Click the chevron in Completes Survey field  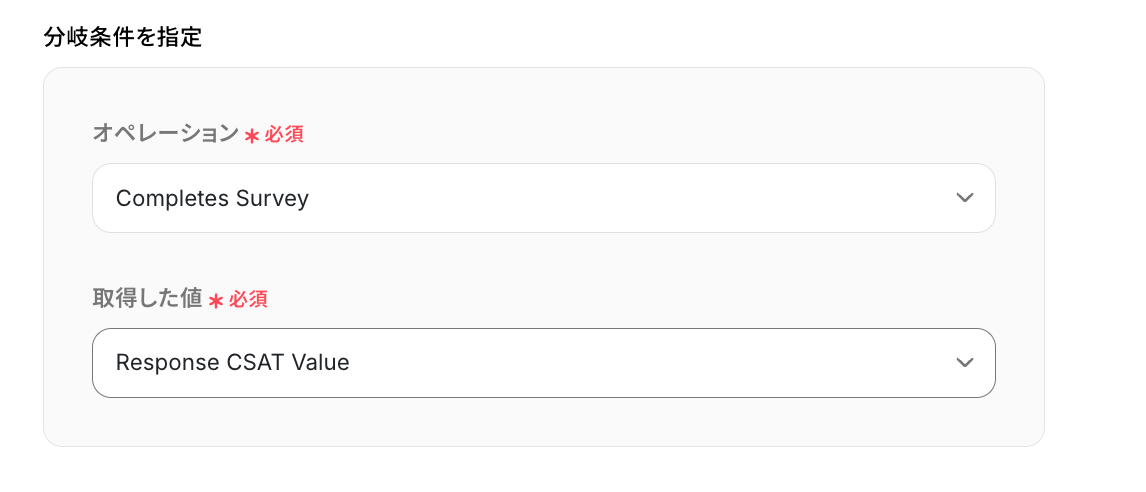(x=964, y=198)
